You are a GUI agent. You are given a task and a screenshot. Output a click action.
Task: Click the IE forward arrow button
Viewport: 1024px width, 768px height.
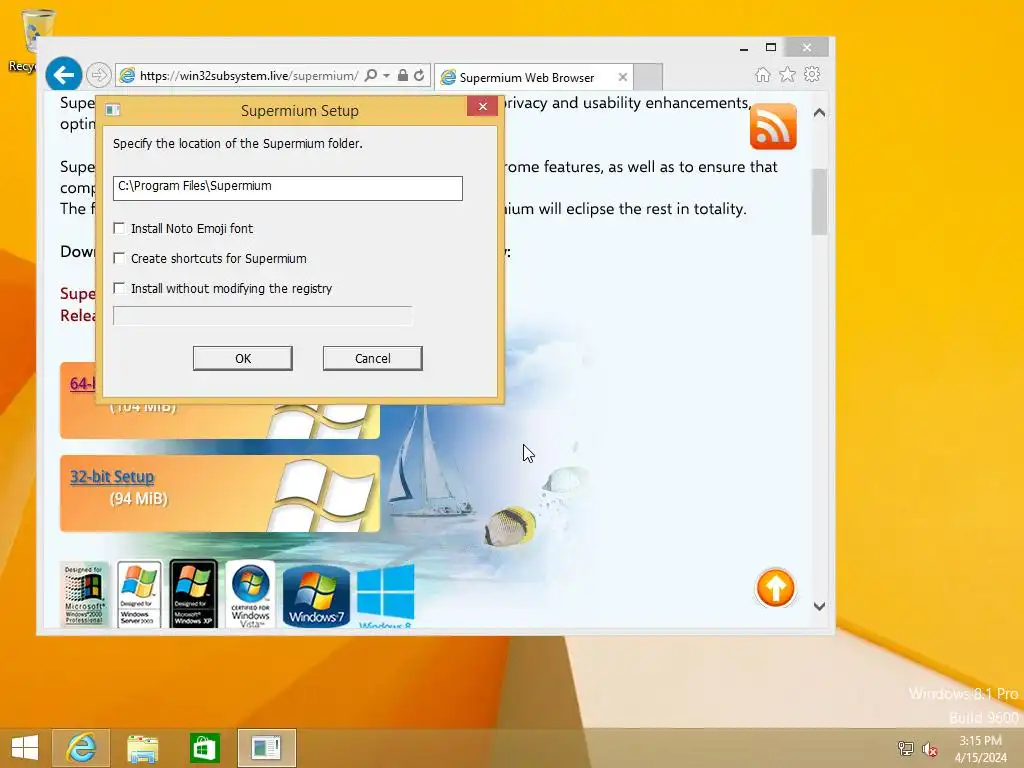coord(99,76)
